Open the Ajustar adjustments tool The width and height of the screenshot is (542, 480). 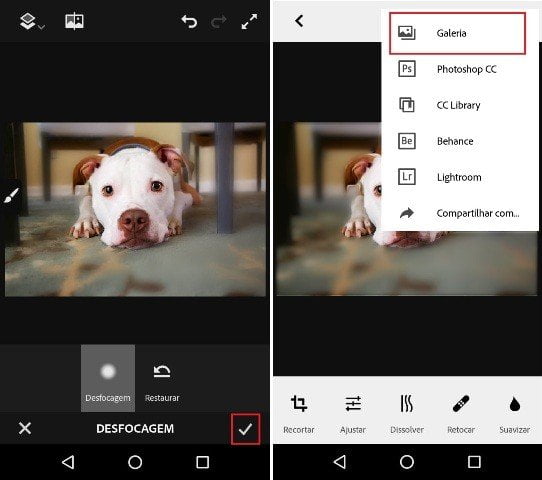[353, 414]
